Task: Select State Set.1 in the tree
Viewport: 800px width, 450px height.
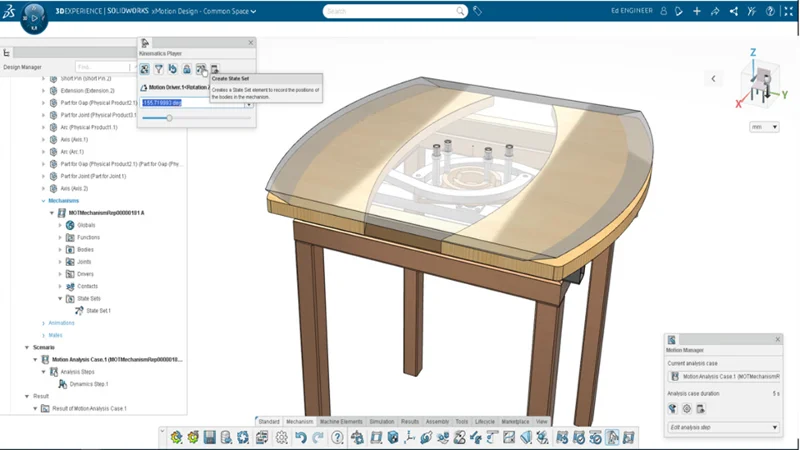Action: pos(97,311)
